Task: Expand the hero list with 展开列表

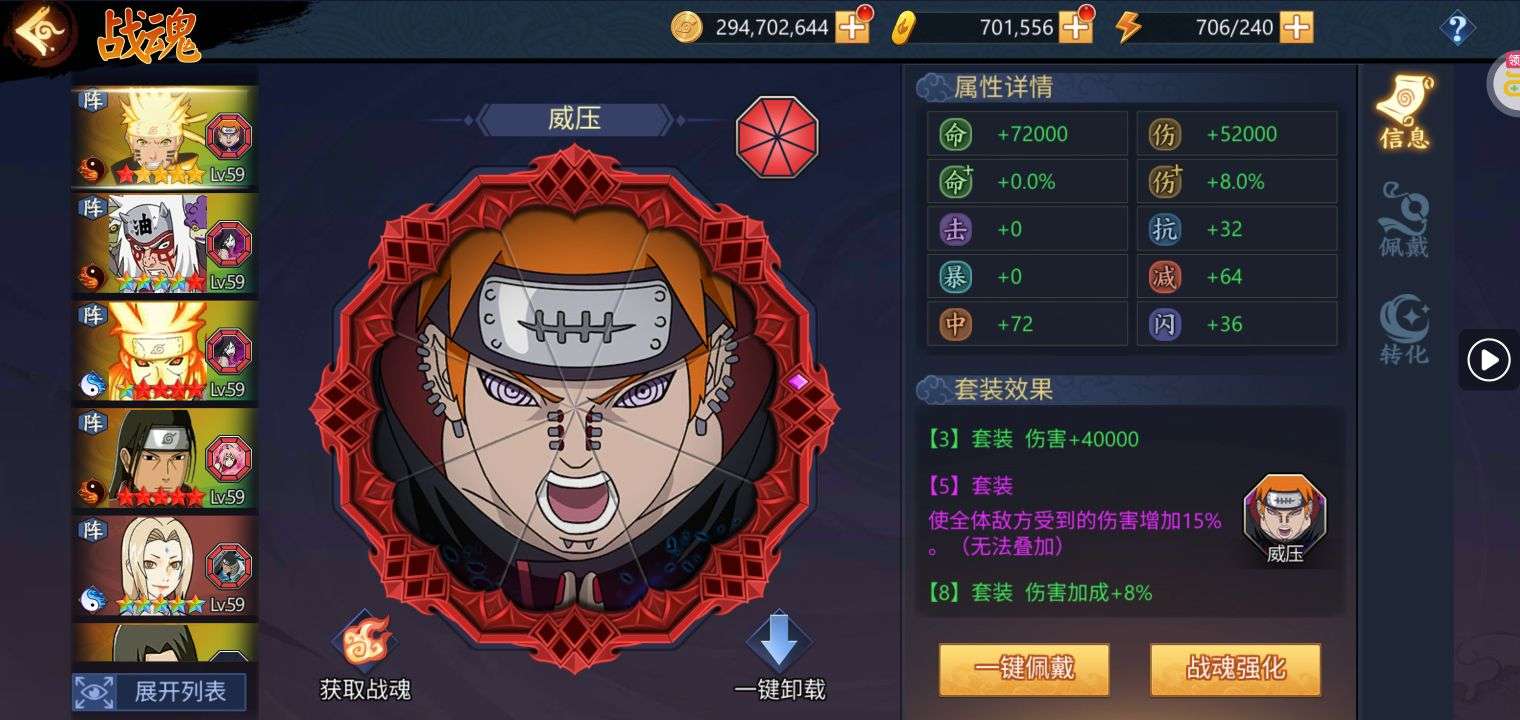Action: click(159, 691)
